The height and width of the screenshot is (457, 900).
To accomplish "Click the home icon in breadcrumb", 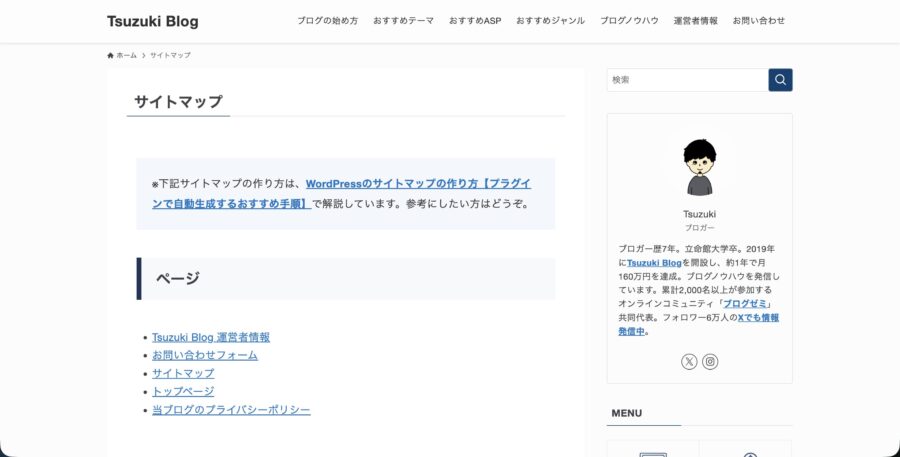I will tap(110, 56).
